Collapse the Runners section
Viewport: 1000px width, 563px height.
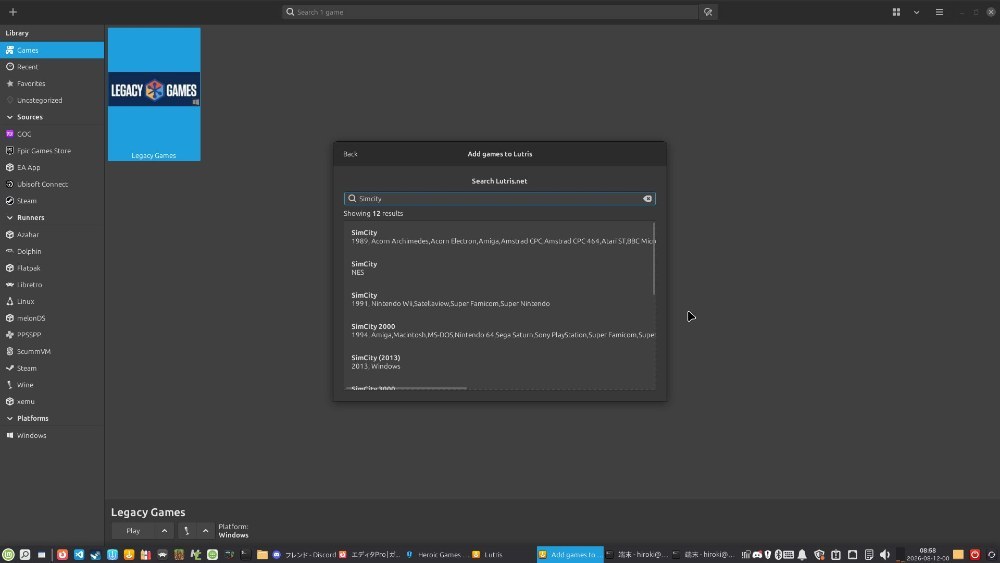10,217
